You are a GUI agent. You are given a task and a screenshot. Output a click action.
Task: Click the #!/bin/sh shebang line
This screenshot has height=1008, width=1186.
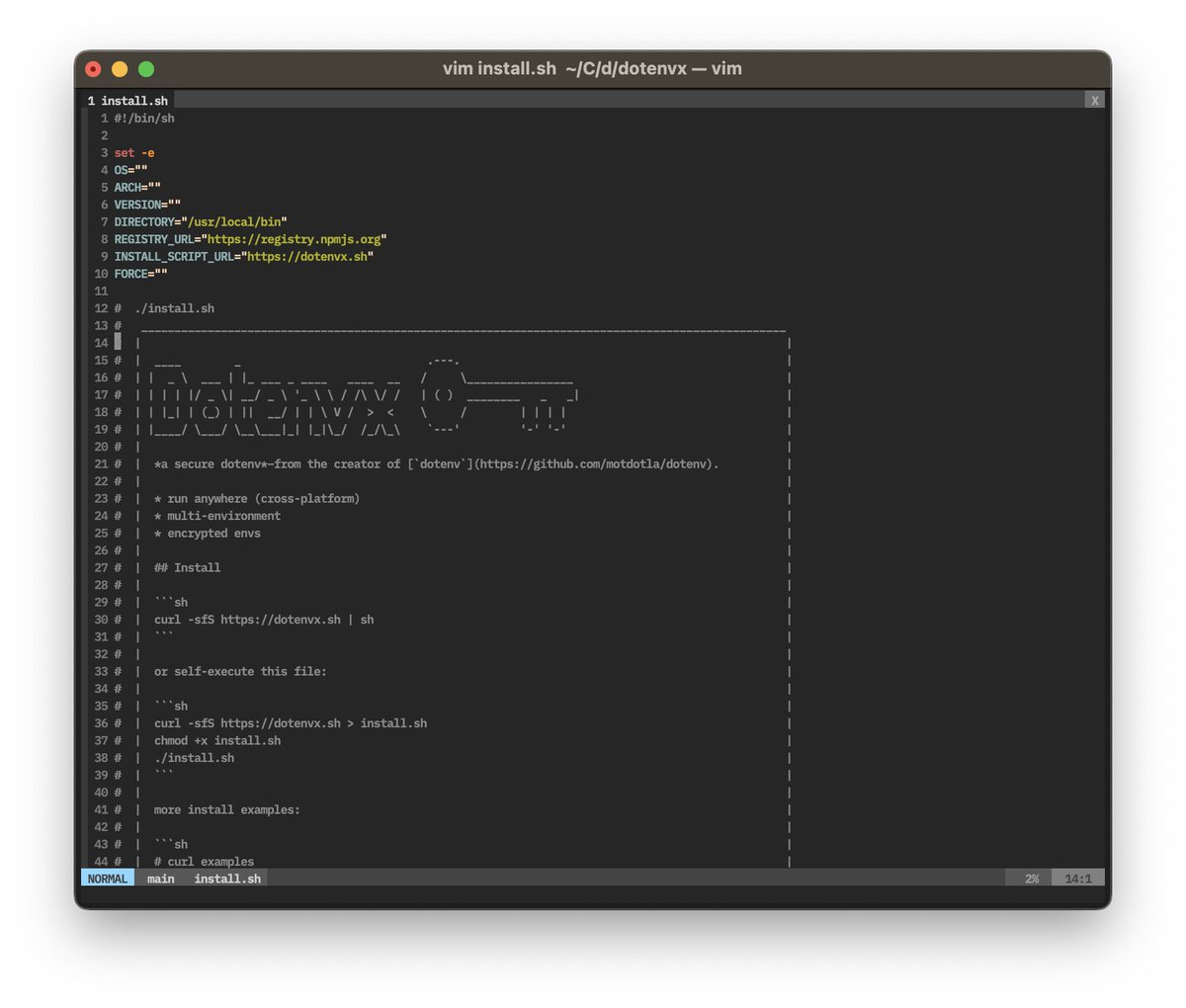click(x=144, y=119)
